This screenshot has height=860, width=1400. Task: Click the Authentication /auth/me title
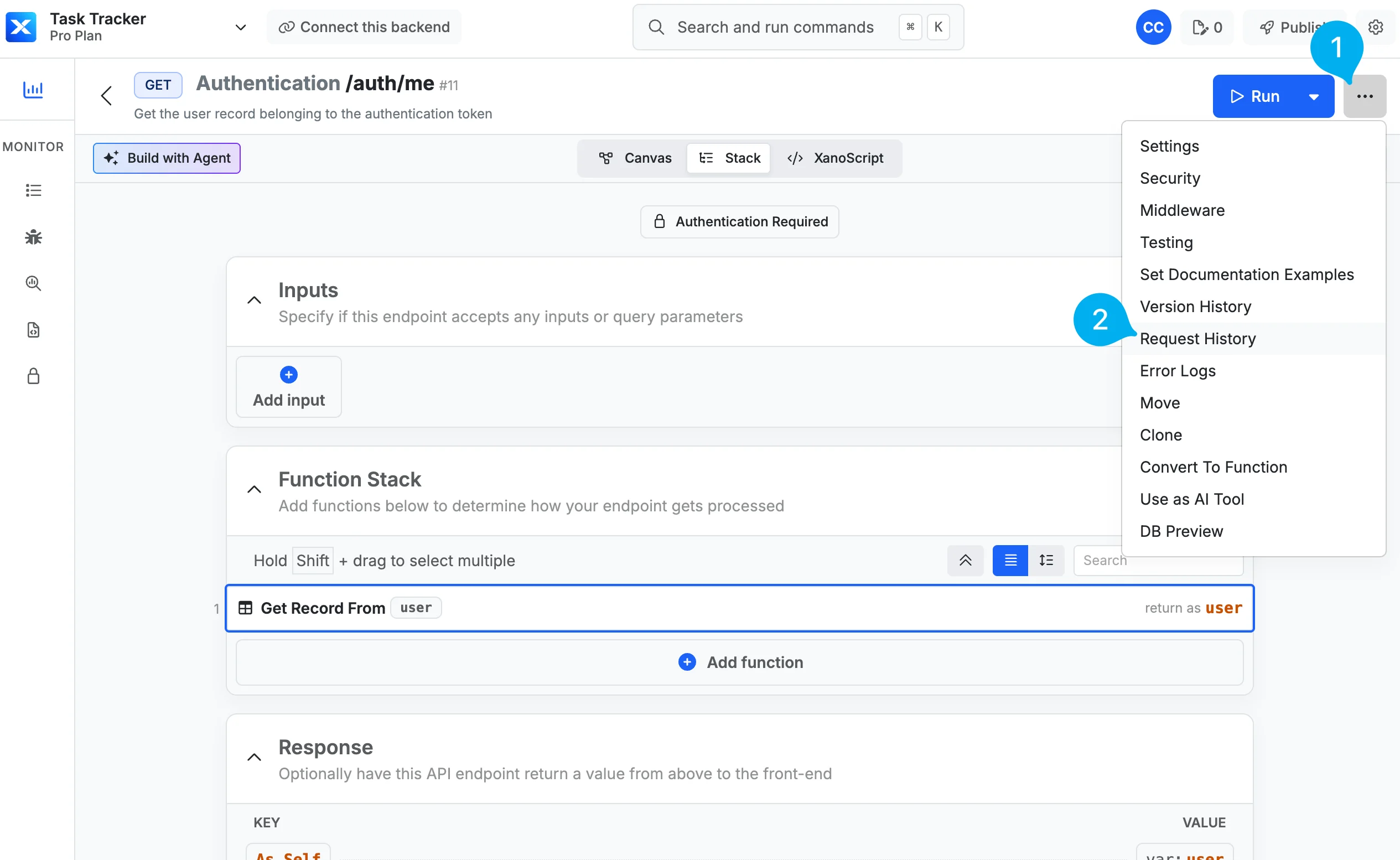315,84
